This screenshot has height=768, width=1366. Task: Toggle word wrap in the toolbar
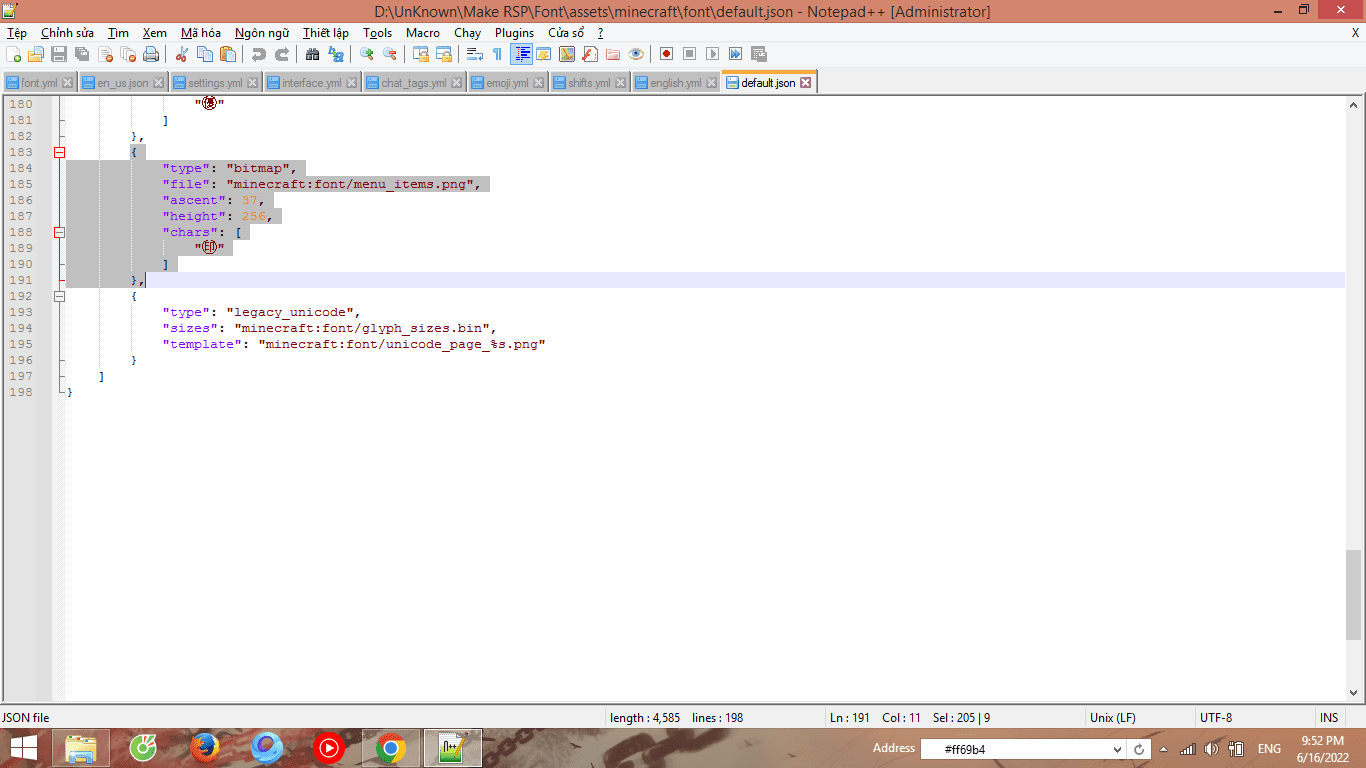point(475,54)
